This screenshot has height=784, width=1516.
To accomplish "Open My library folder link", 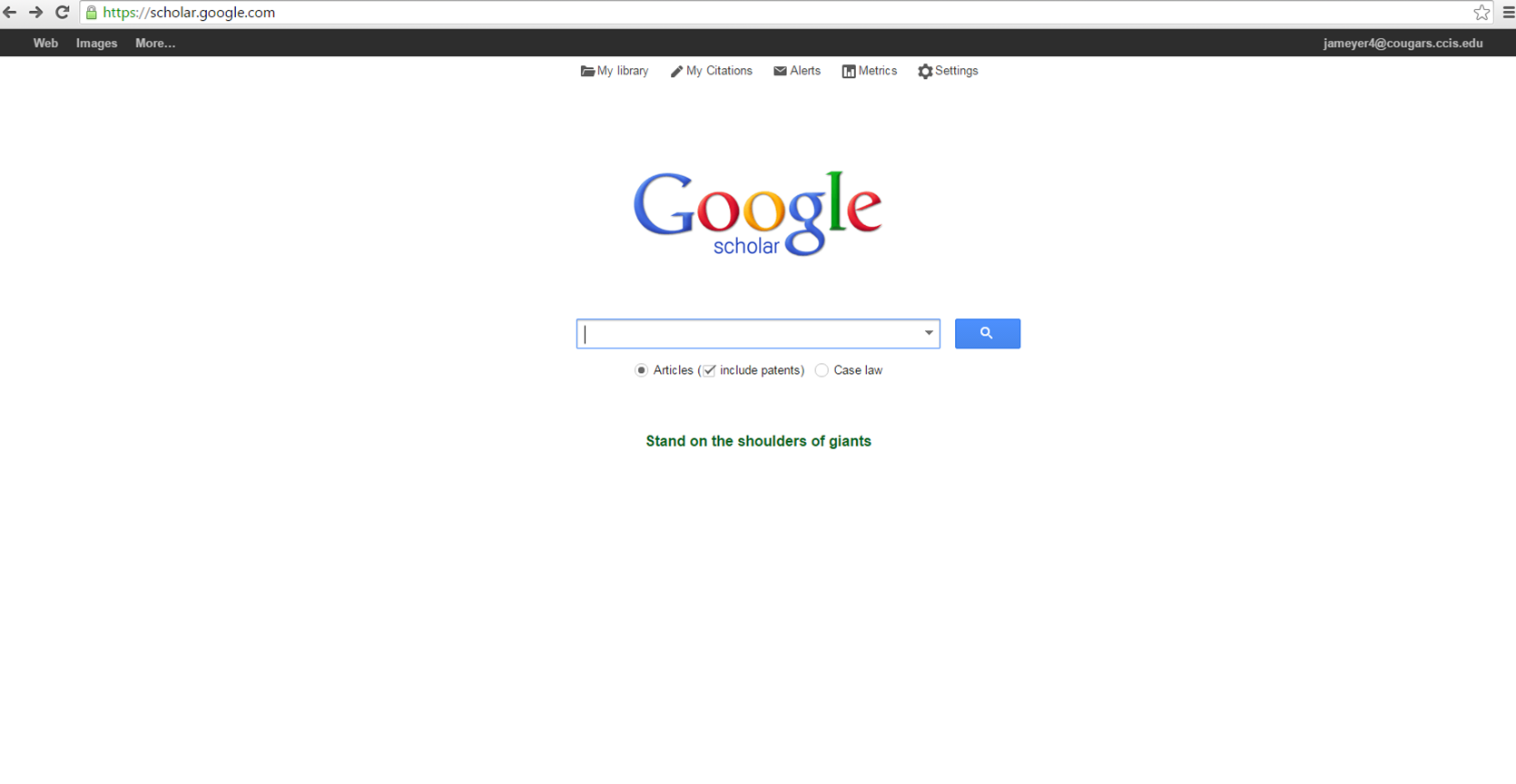I will tap(615, 71).
